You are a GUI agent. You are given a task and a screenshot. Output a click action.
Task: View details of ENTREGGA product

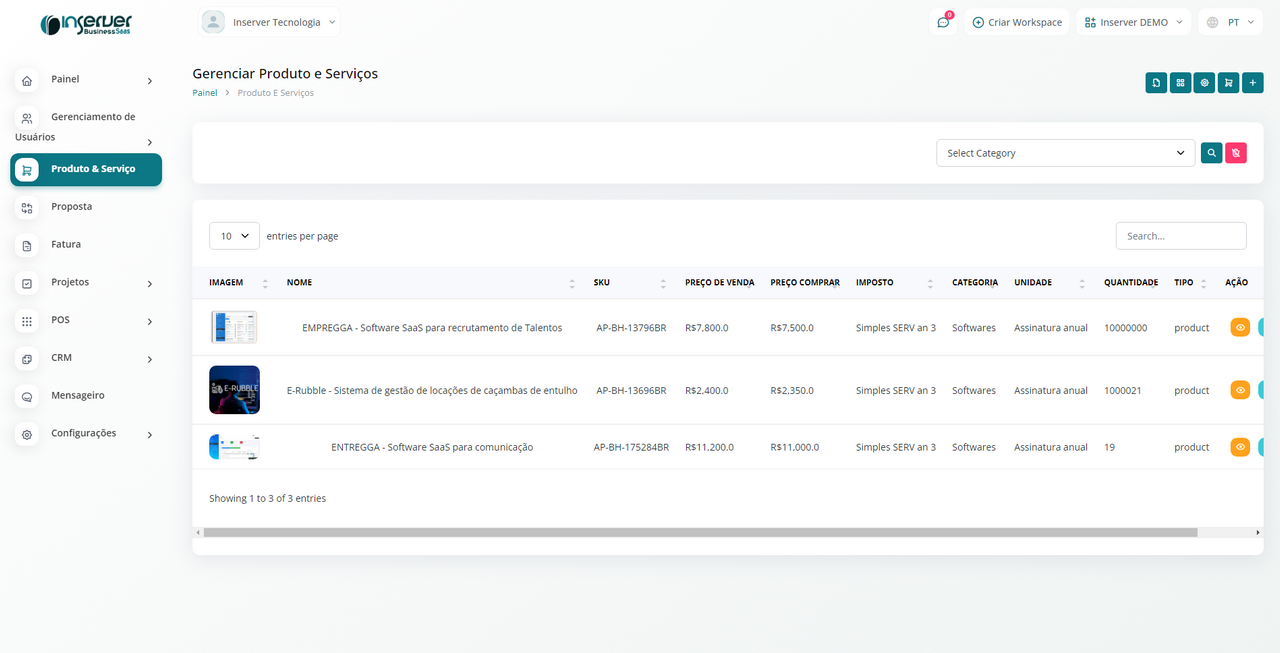1240,447
